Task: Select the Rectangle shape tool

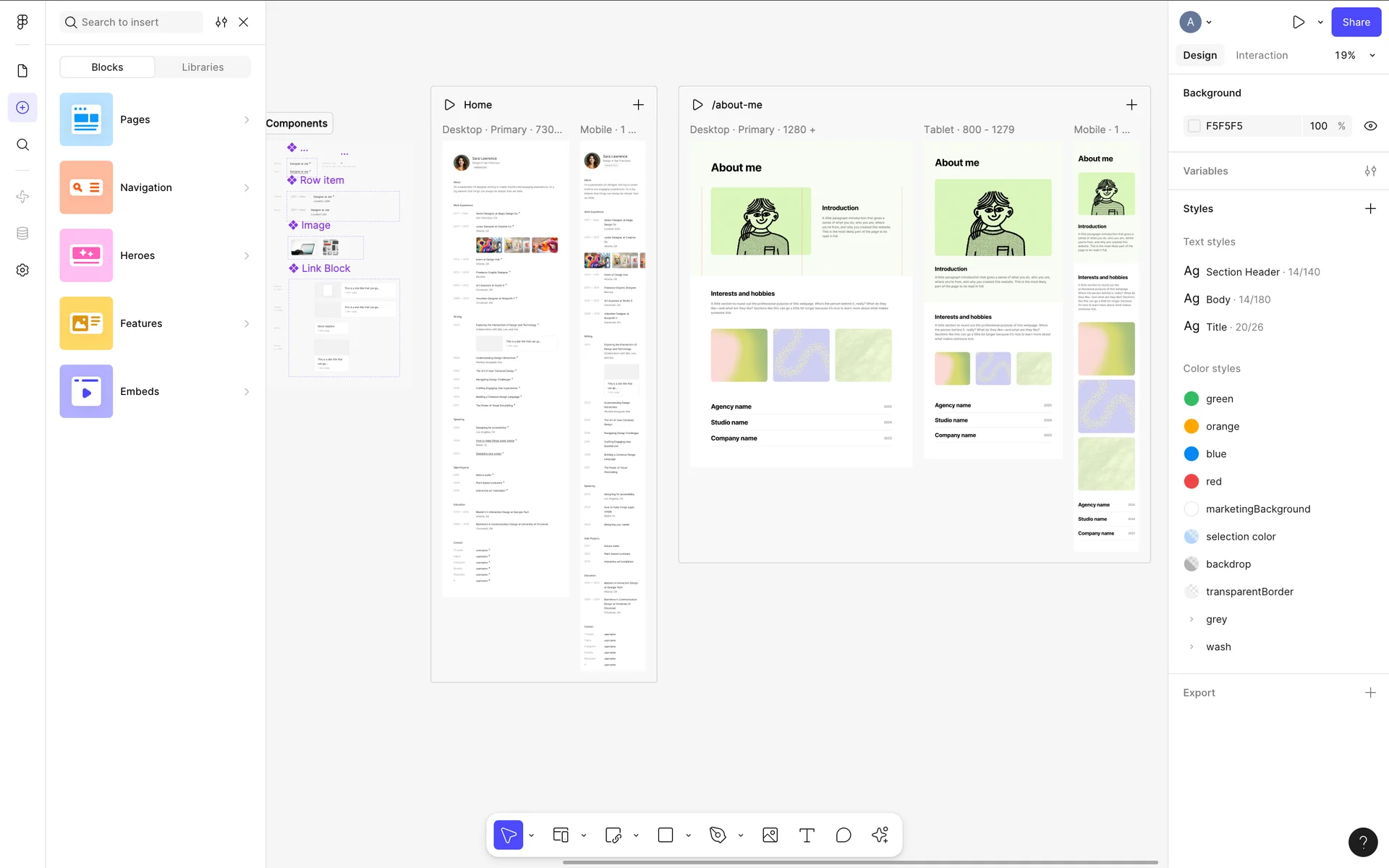Action: pyautogui.click(x=666, y=835)
